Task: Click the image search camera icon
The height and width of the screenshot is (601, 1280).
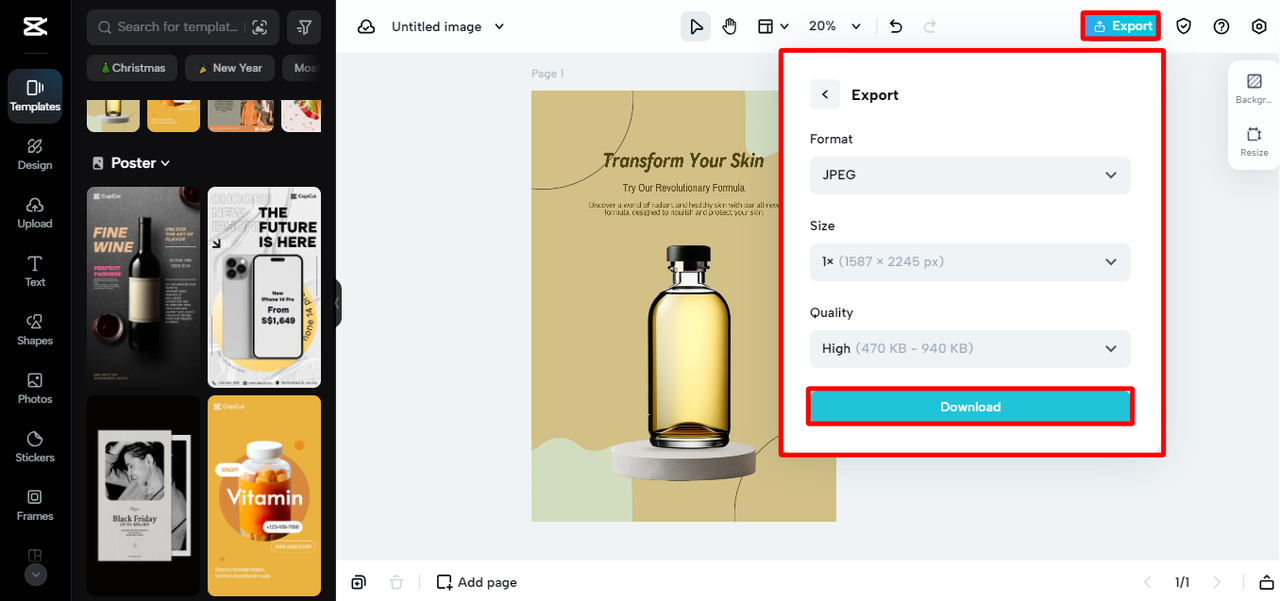Action: pyautogui.click(x=260, y=27)
